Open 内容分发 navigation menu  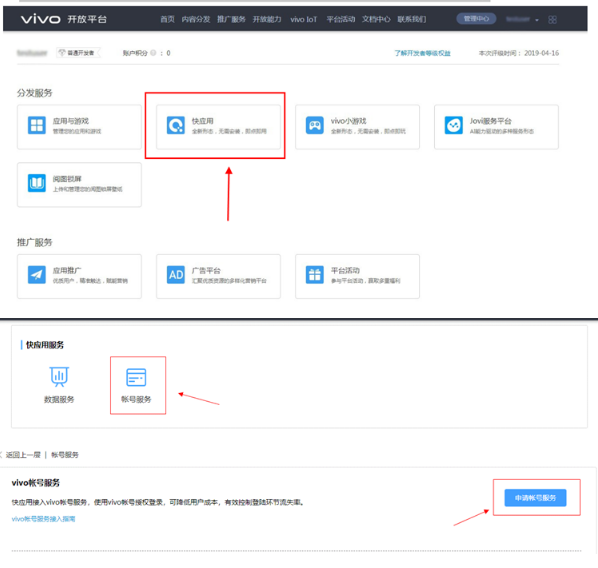pyautogui.click(x=196, y=19)
